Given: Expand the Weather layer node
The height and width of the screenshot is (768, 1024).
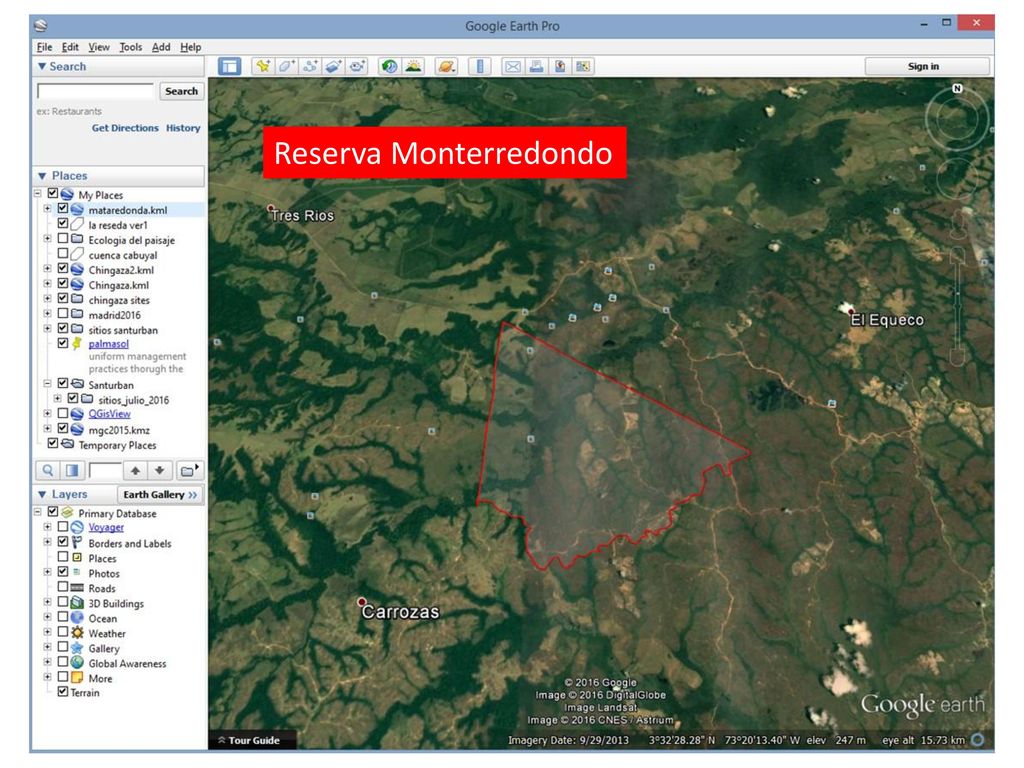Looking at the screenshot, I should click(x=47, y=632).
